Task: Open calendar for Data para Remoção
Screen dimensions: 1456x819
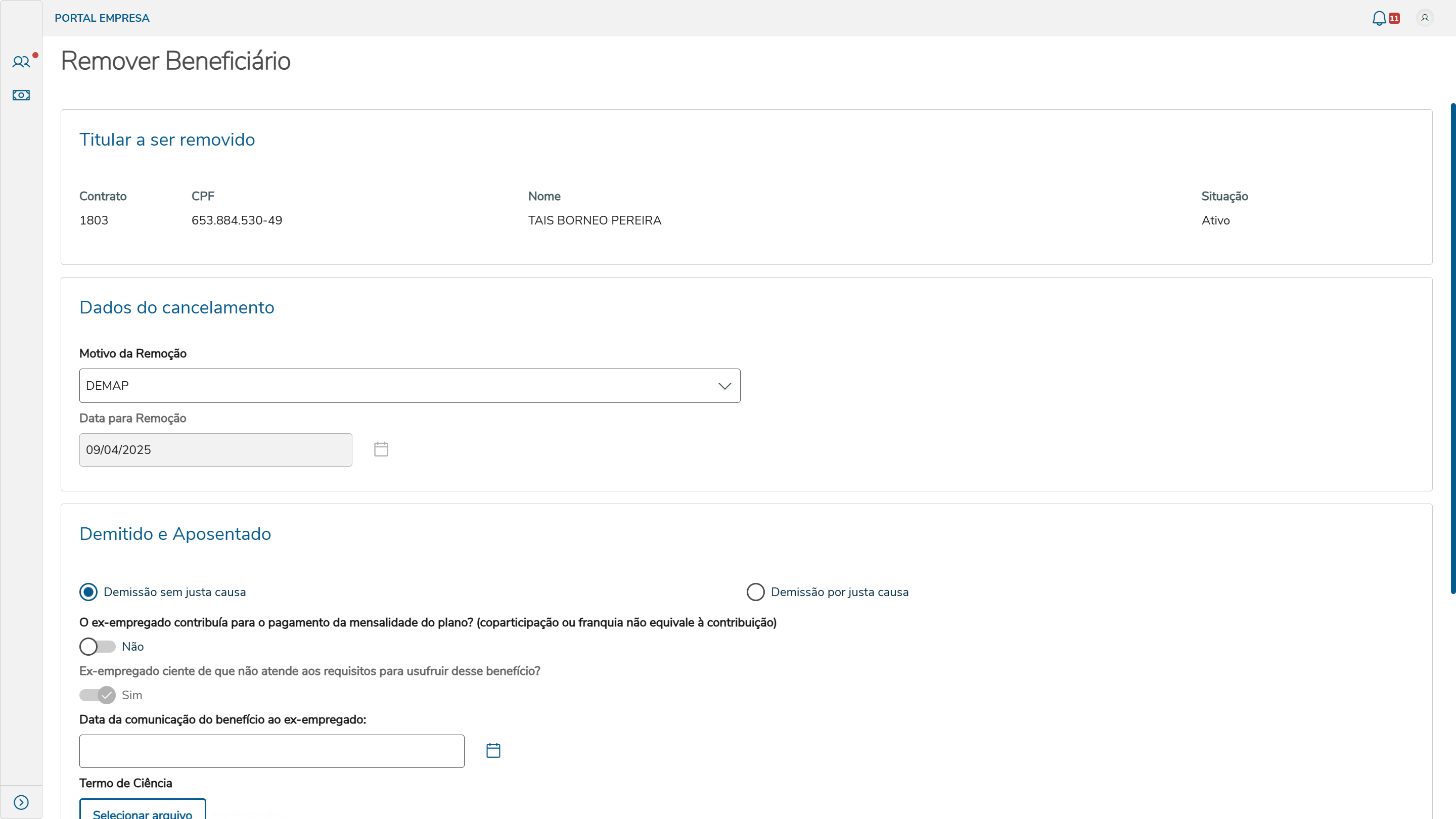Action: coord(381,449)
